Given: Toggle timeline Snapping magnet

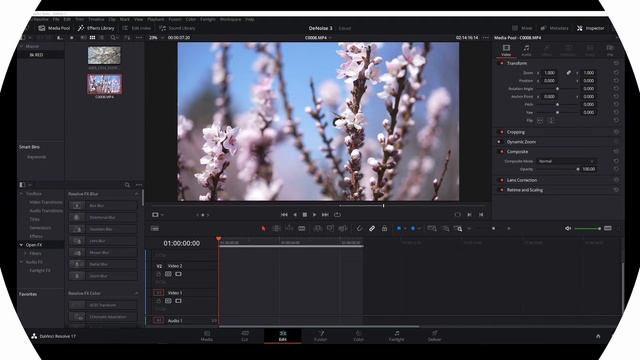Looking at the screenshot, I should [x=359, y=229].
